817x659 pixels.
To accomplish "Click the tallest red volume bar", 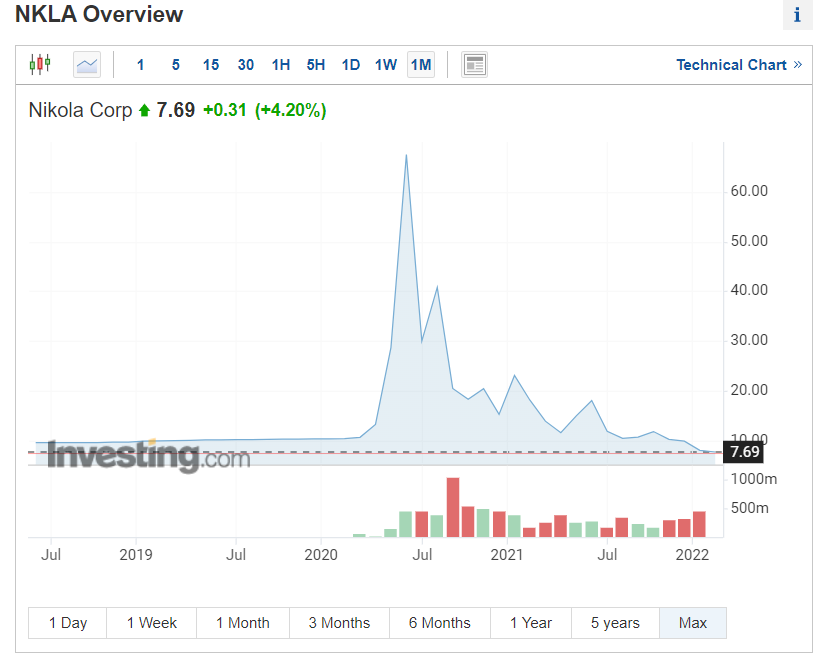I will pos(453,507).
